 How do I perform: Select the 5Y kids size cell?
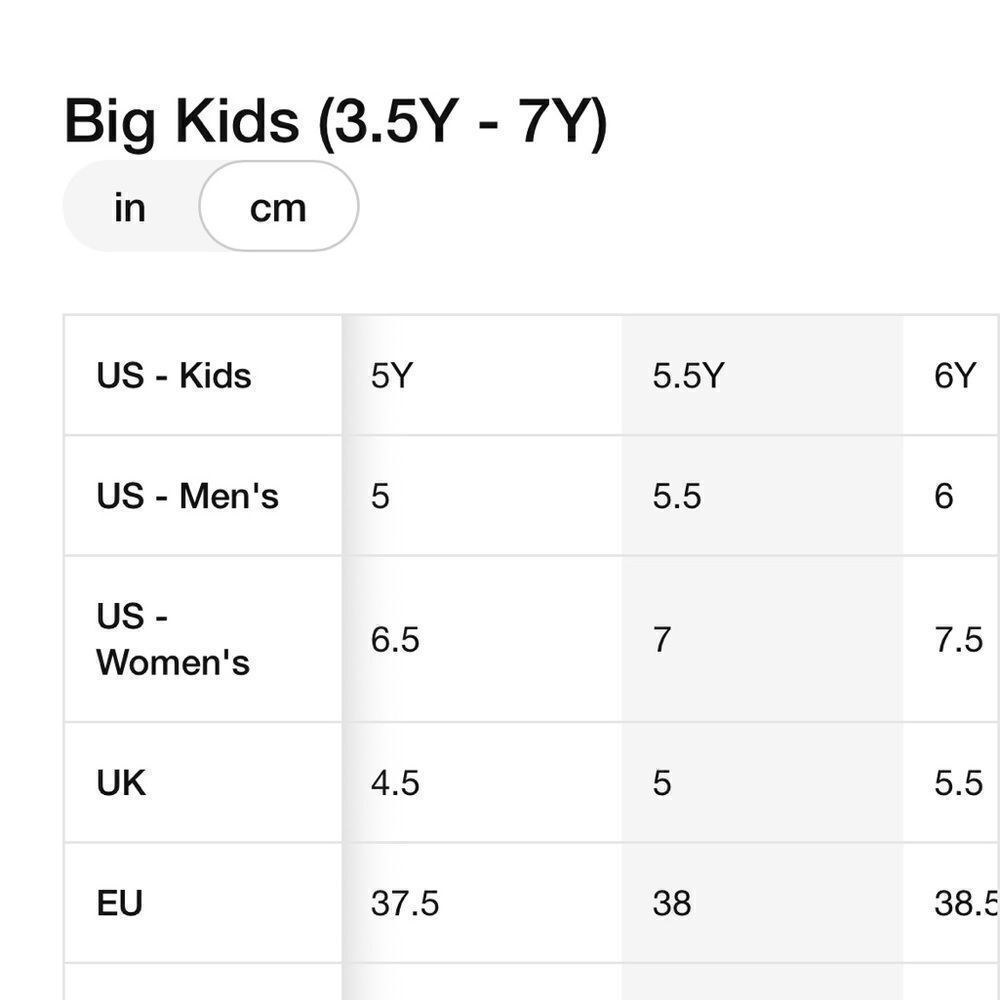coord(391,376)
